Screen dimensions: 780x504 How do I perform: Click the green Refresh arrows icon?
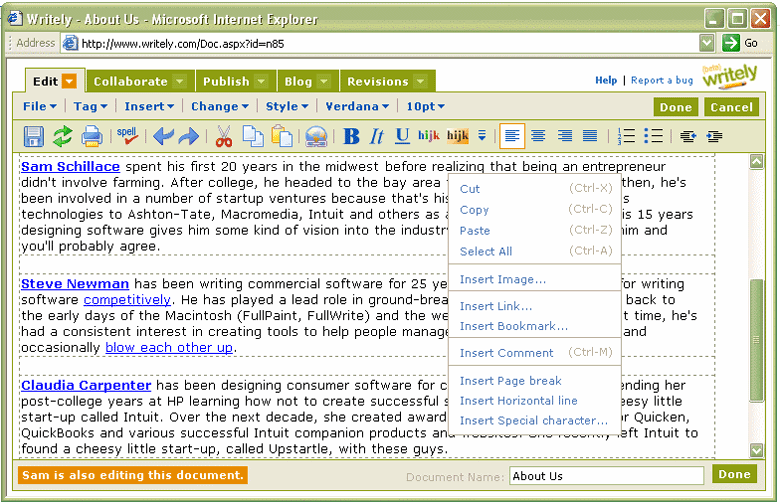pos(63,136)
